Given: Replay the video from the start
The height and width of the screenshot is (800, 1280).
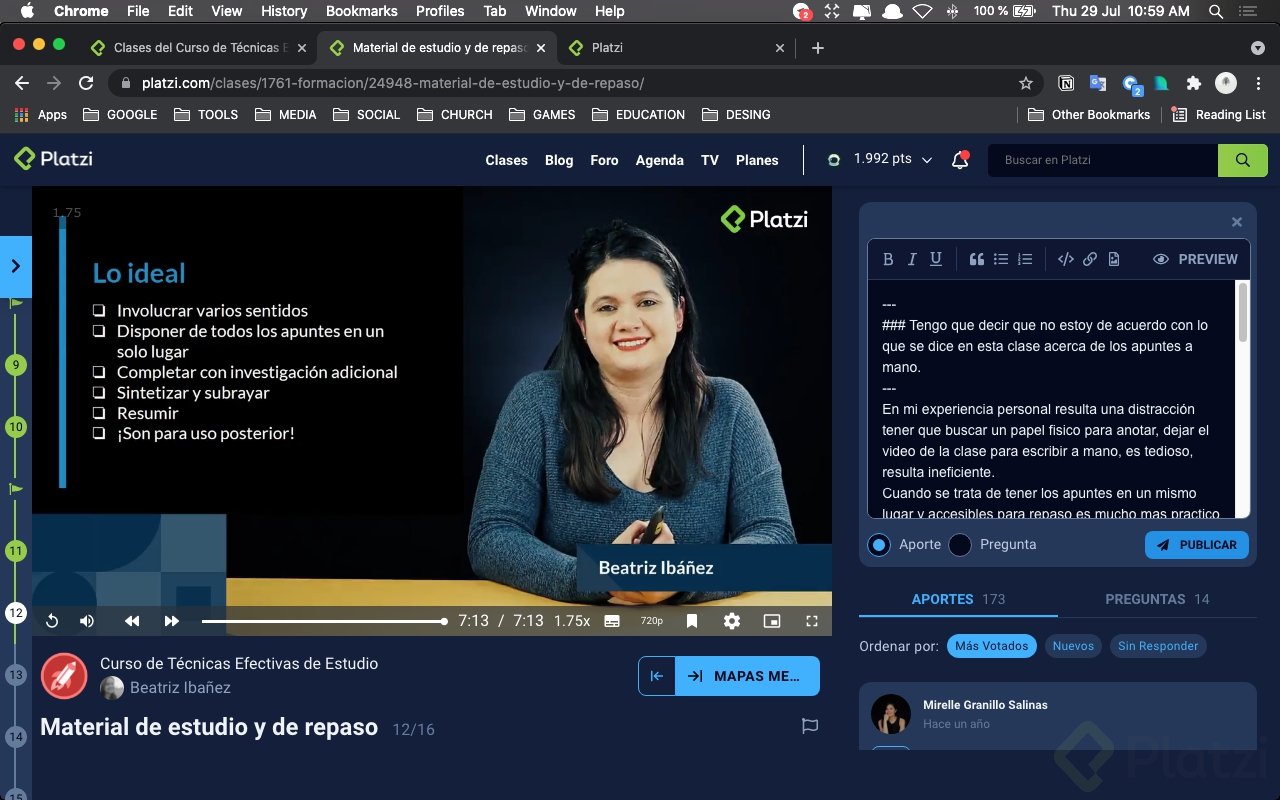Looking at the screenshot, I should pos(52,621).
